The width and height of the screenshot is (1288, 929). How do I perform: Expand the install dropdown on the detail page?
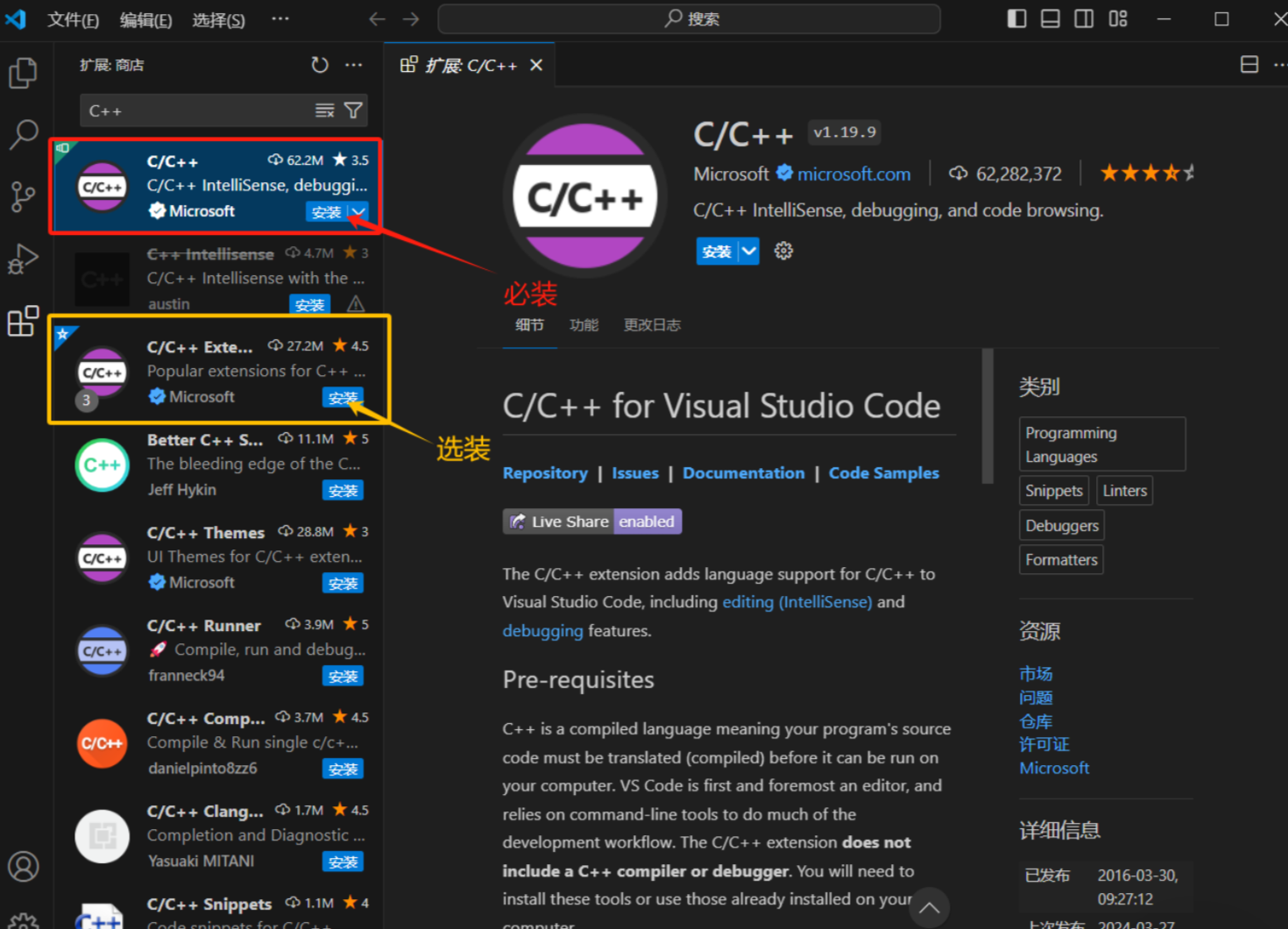(x=749, y=251)
